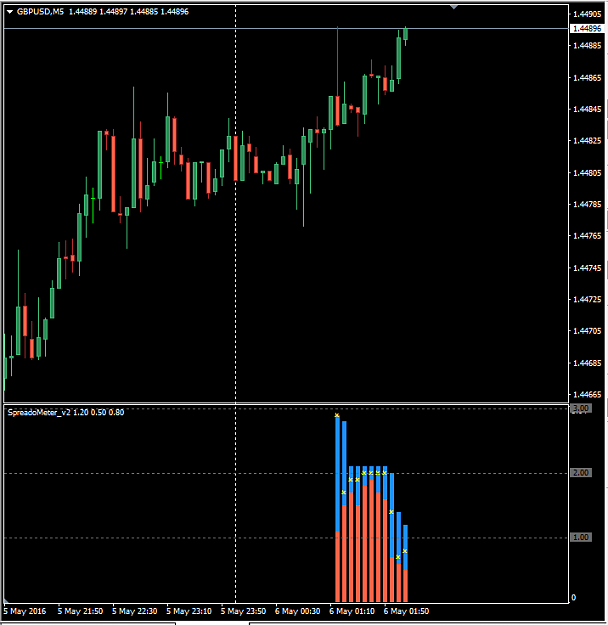Click the 6 May 01:50 time label
This screenshot has height=625, width=608.
point(407,611)
